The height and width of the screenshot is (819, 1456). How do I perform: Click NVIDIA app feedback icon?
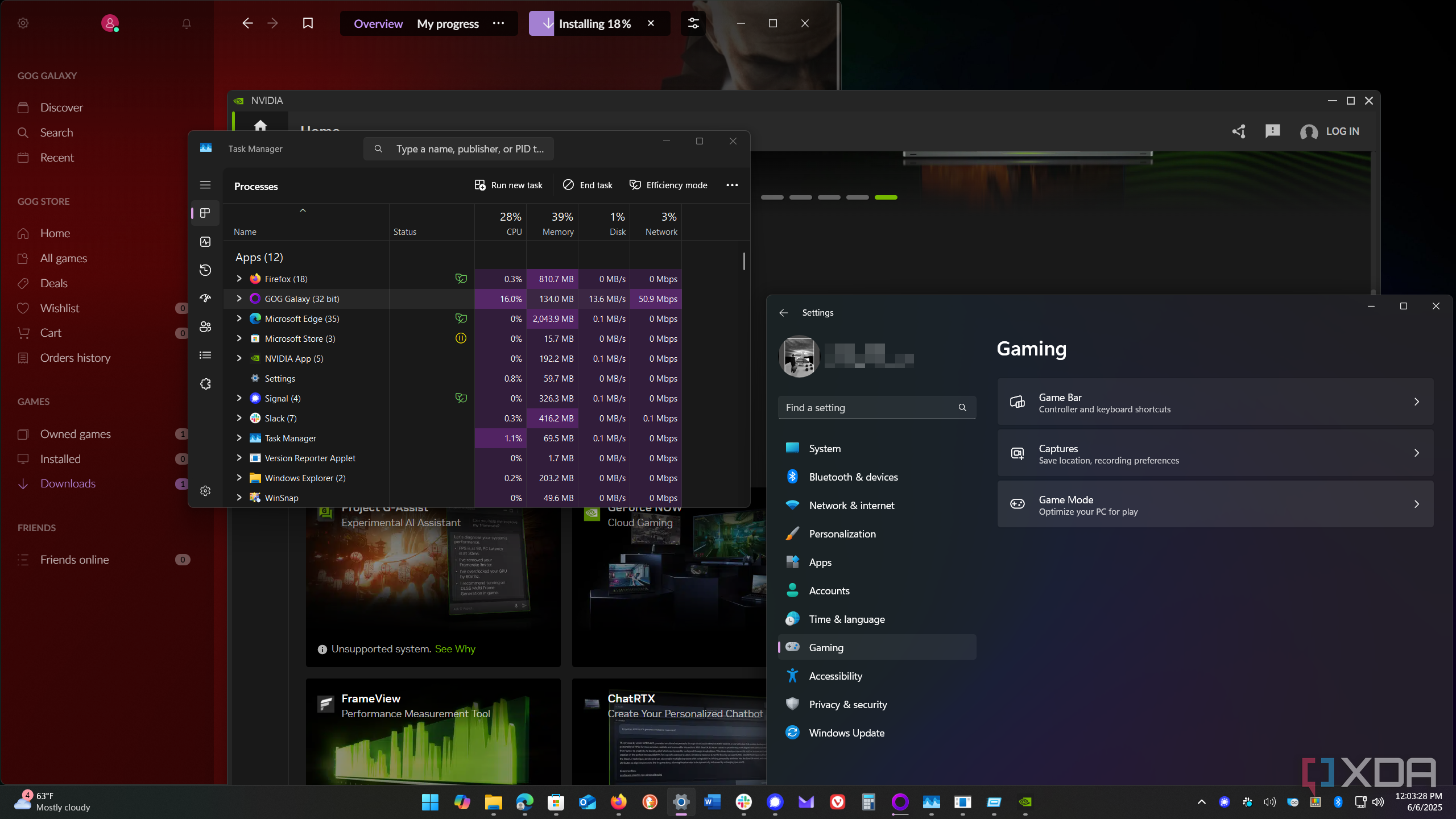click(x=1273, y=131)
